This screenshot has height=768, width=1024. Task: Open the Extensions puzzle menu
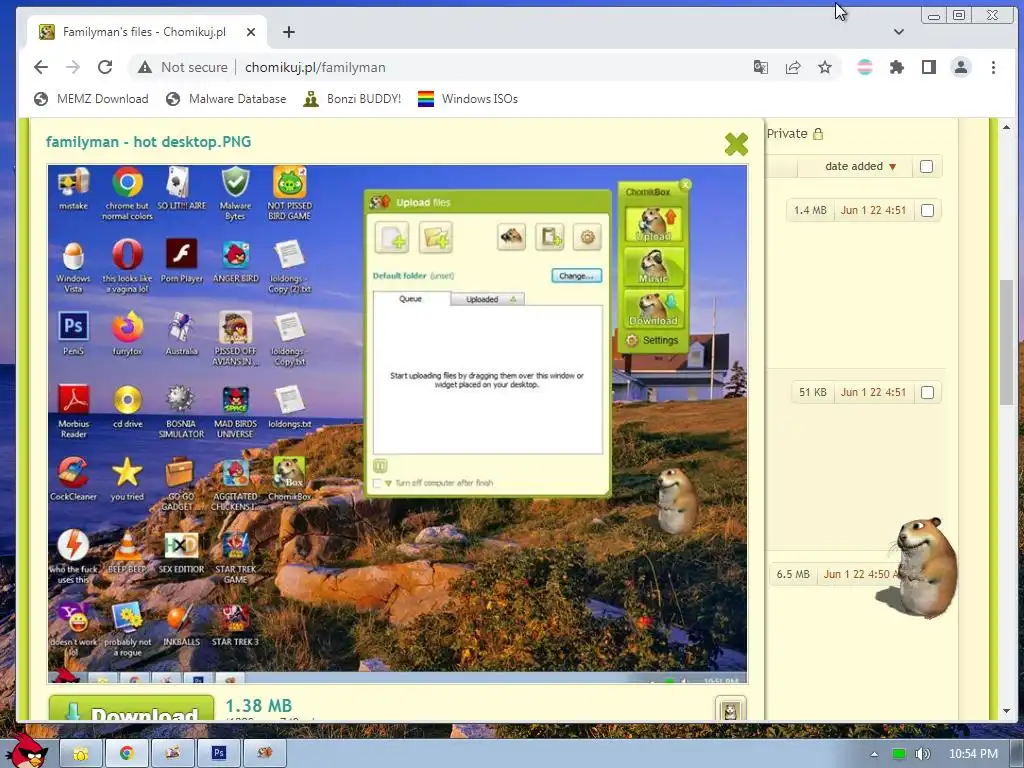(897, 67)
